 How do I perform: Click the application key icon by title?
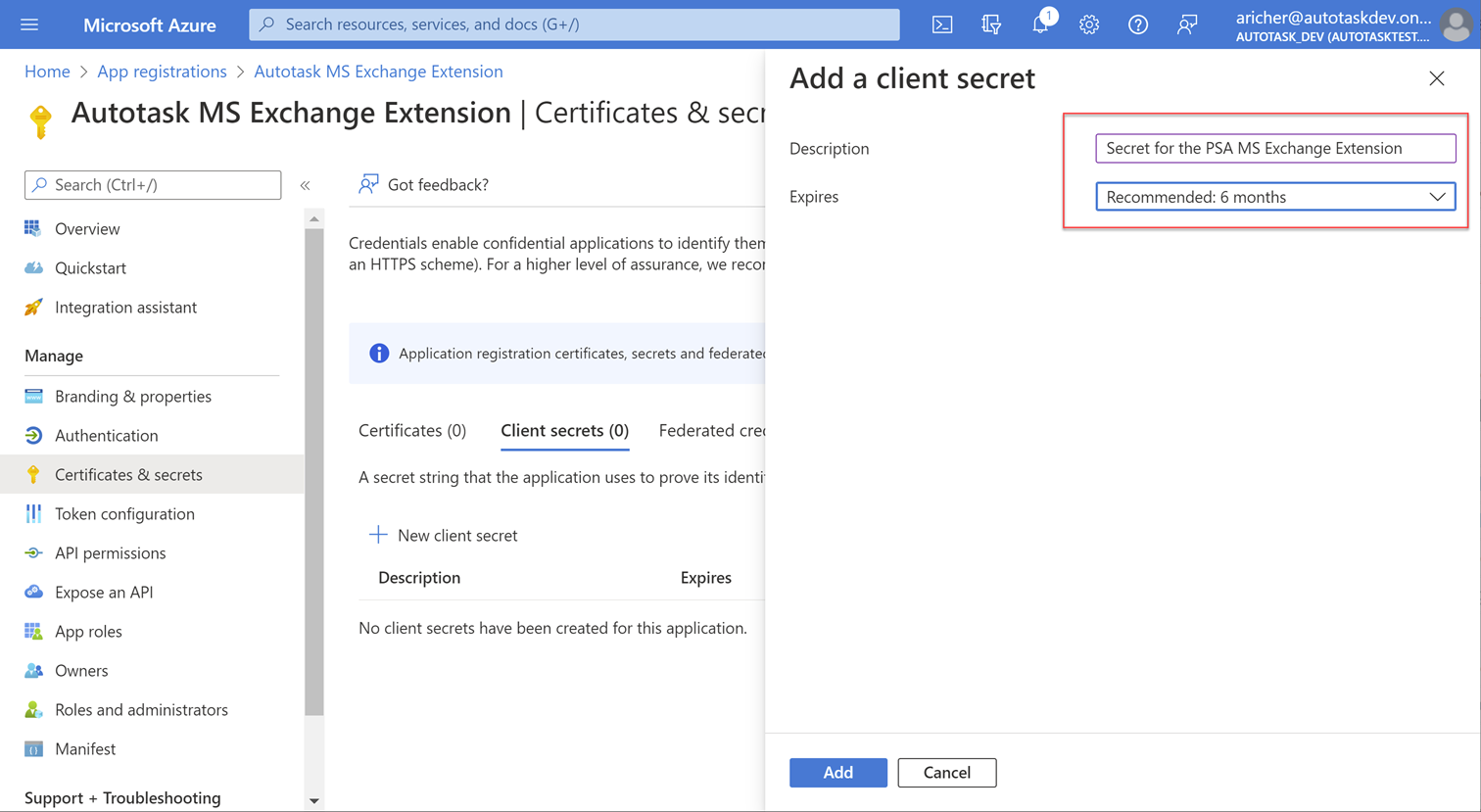click(x=40, y=121)
